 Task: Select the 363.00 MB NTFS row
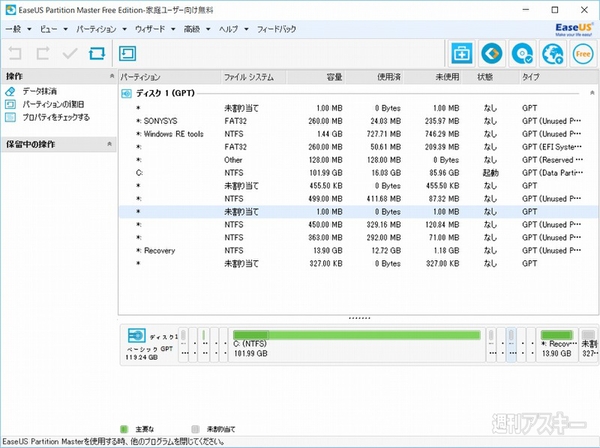click(x=359, y=238)
